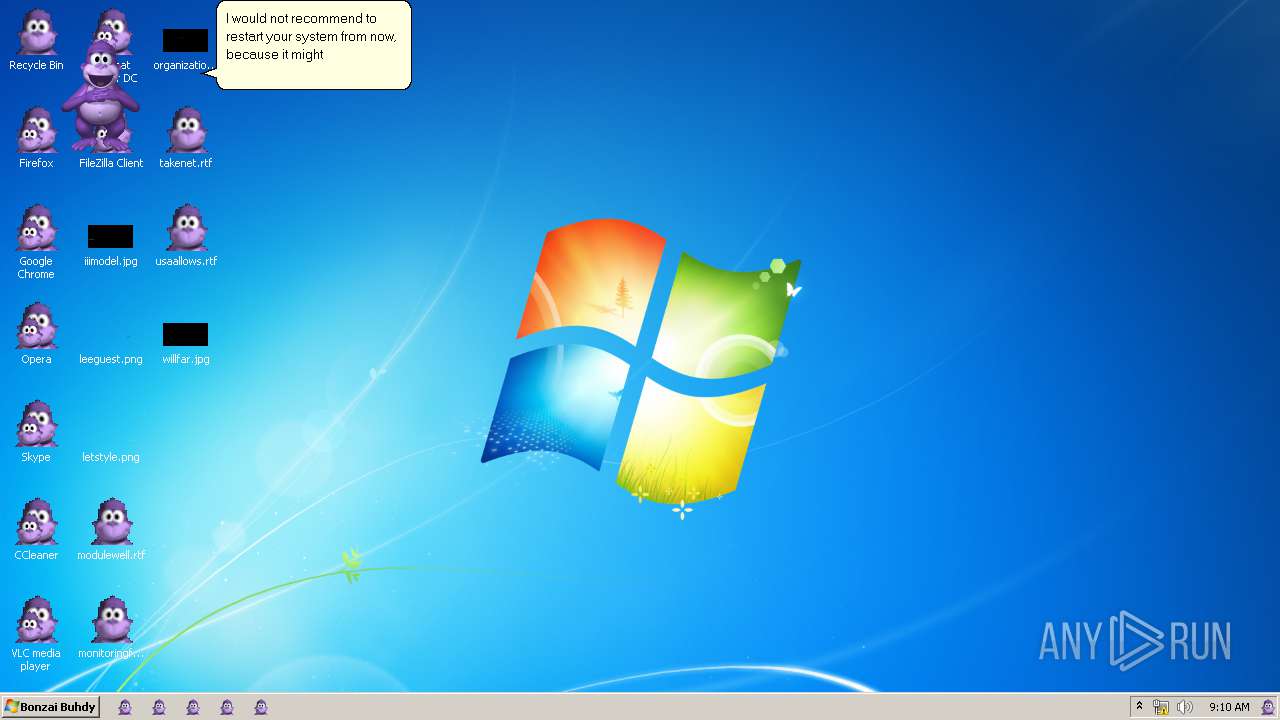Click the leeguest.png file label

pyautogui.click(x=111, y=359)
